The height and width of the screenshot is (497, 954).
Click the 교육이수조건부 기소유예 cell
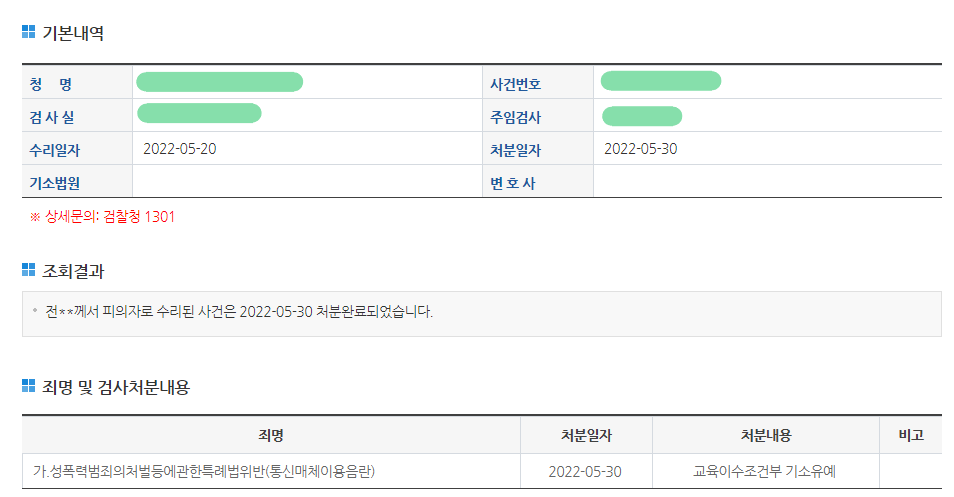766,471
